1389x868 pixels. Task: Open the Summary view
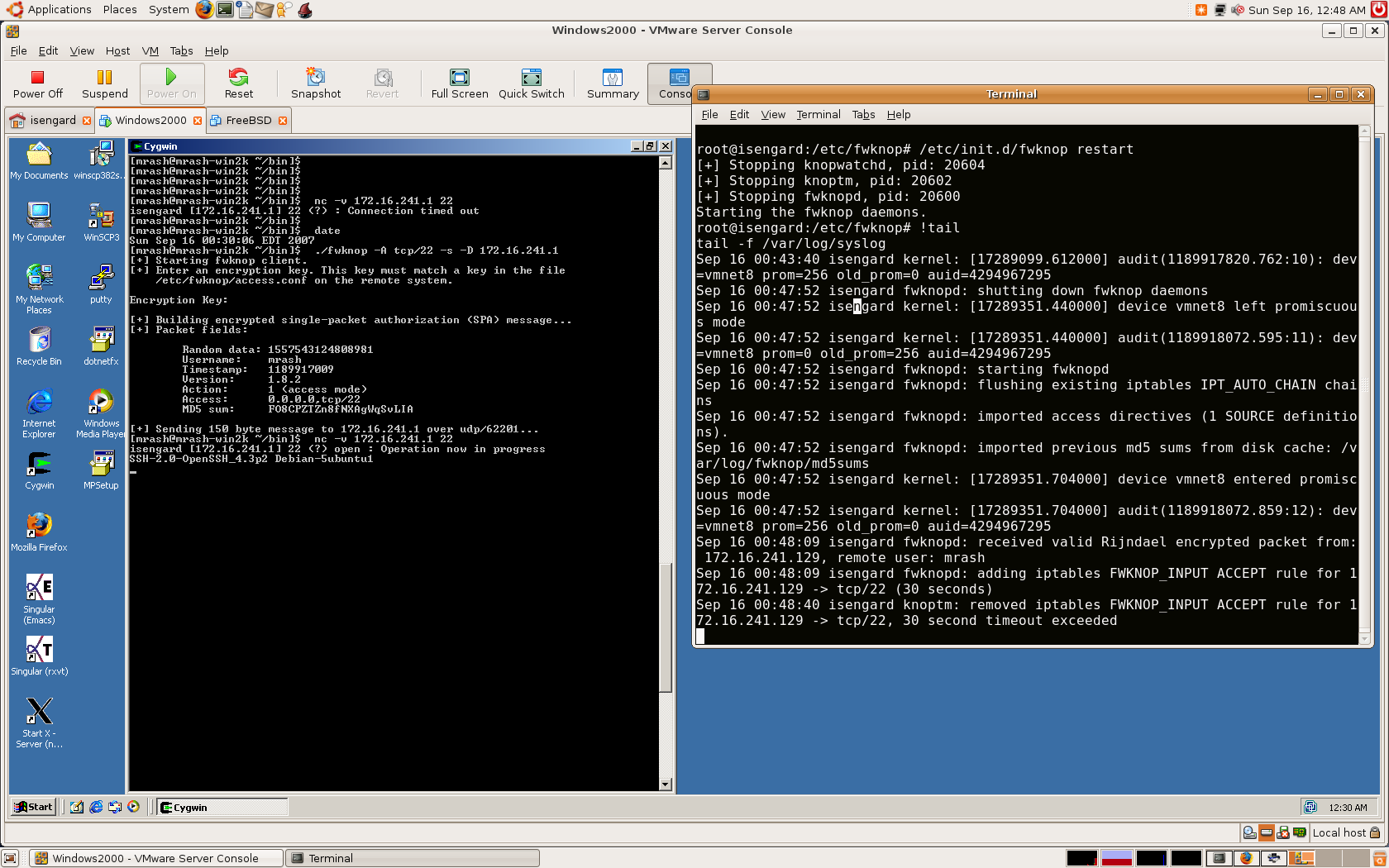click(x=612, y=83)
